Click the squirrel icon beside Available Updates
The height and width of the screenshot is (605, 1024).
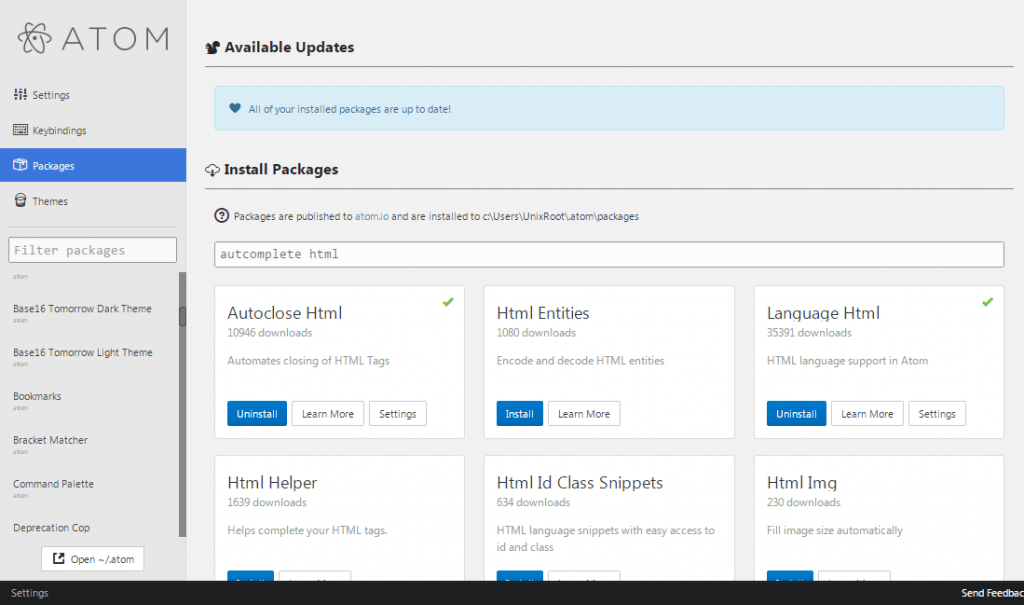(212, 46)
